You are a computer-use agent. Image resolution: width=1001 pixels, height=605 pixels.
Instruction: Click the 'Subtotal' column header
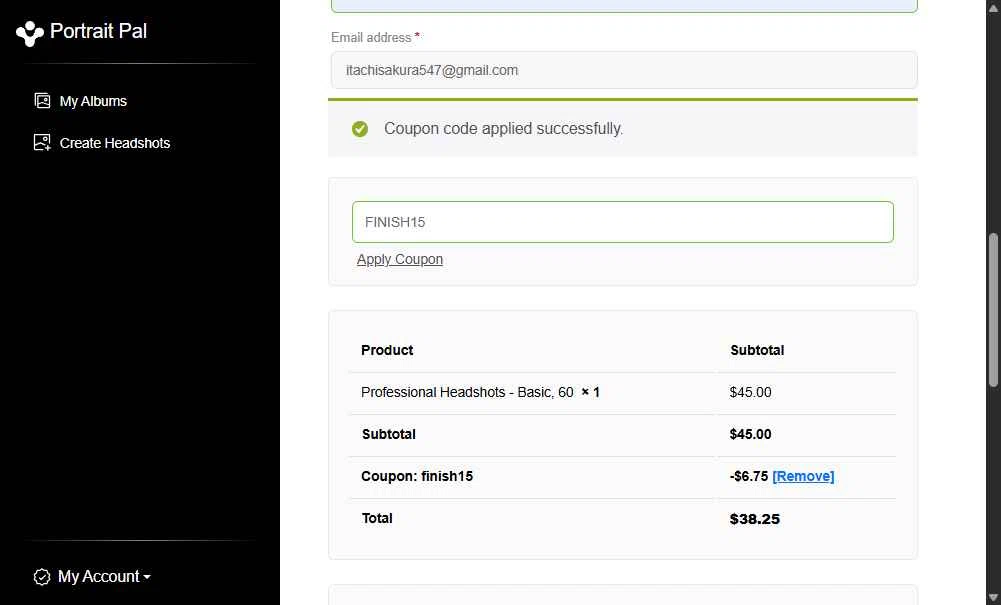(757, 350)
